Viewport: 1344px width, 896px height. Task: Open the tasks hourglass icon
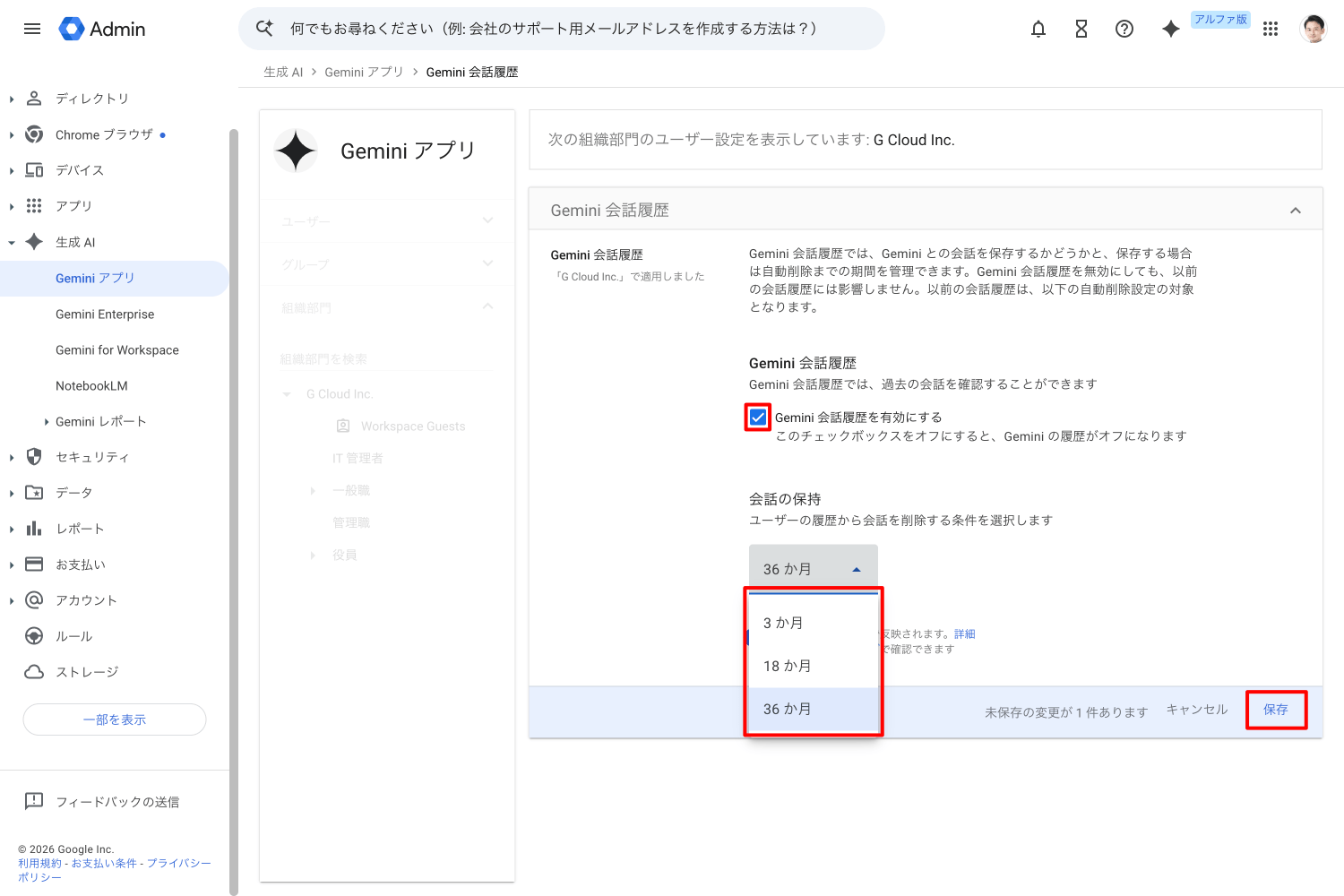tap(1081, 29)
